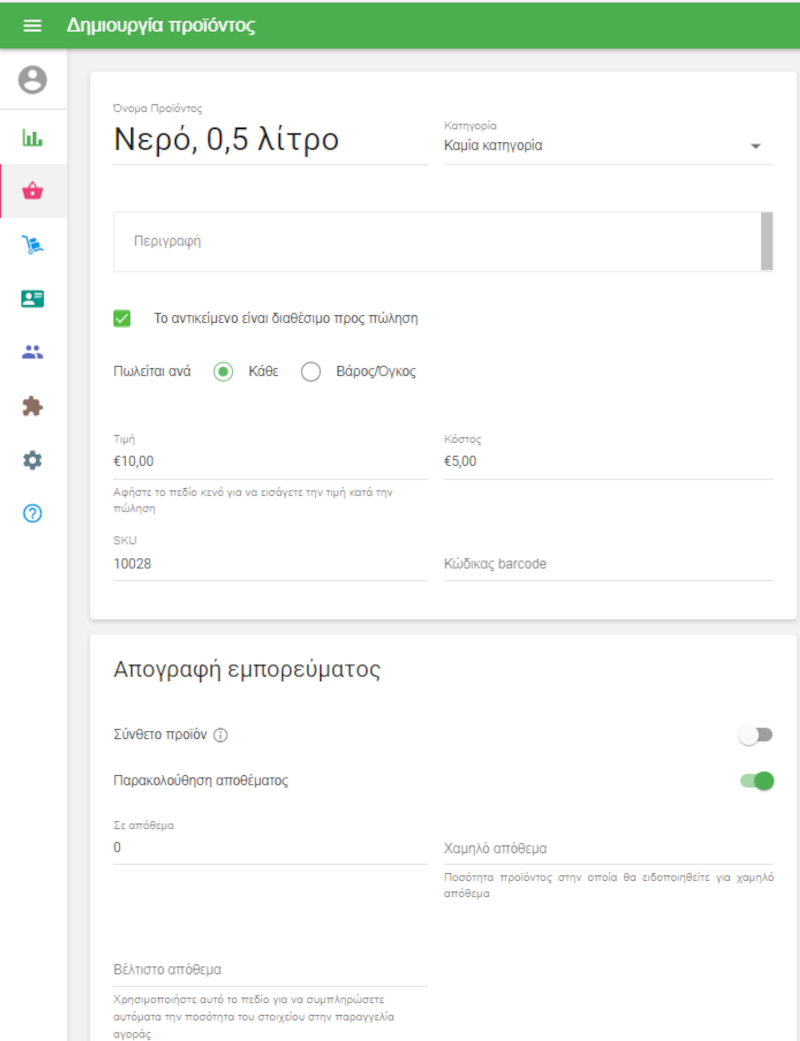Open the integrations puzzle piece icon
The image size is (800, 1041).
[x=33, y=406]
